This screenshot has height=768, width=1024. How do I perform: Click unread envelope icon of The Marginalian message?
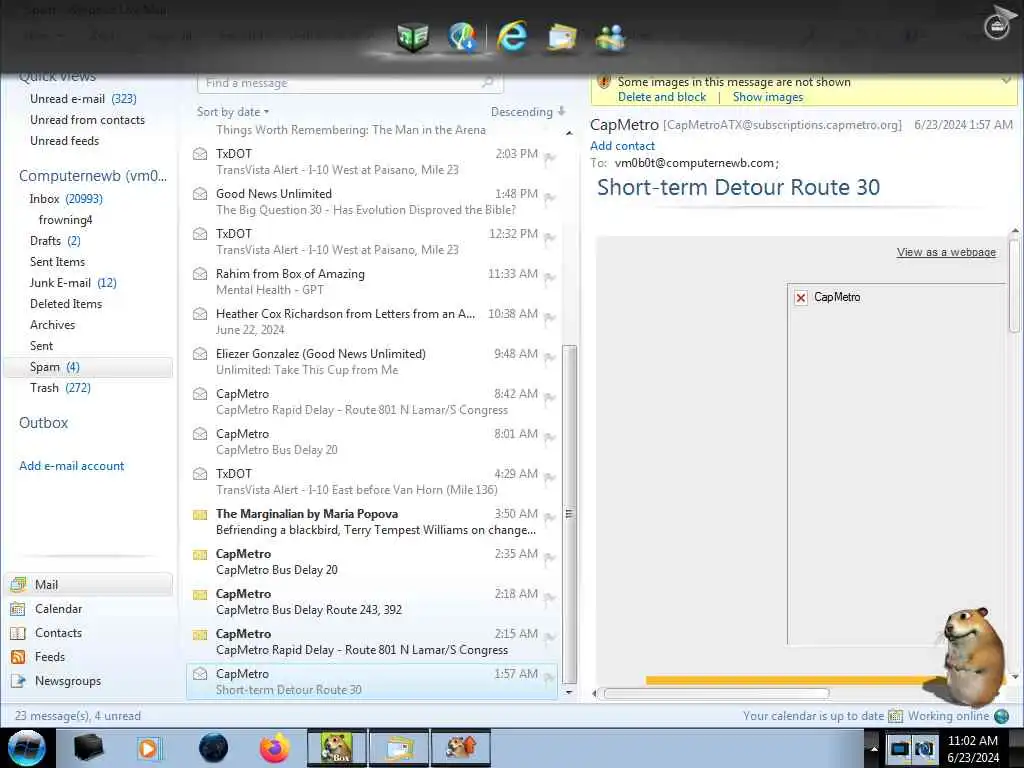coord(200,515)
